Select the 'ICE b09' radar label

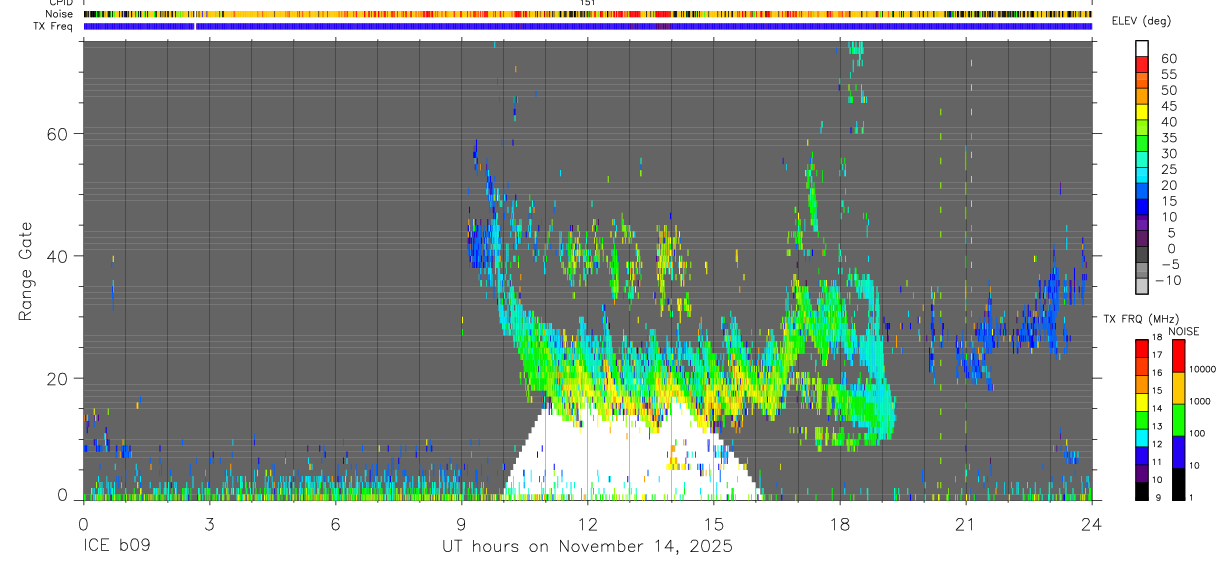(118, 547)
